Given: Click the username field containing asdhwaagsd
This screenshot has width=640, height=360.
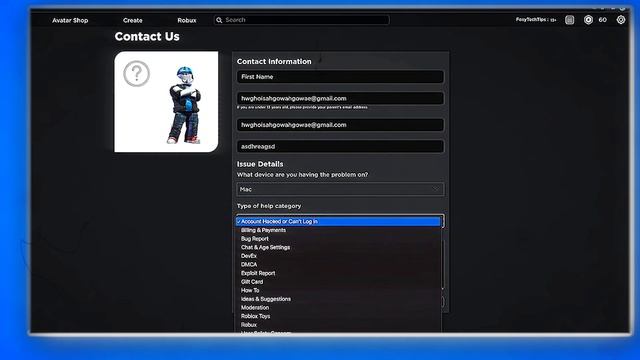Looking at the screenshot, I should click(x=340, y=147).
